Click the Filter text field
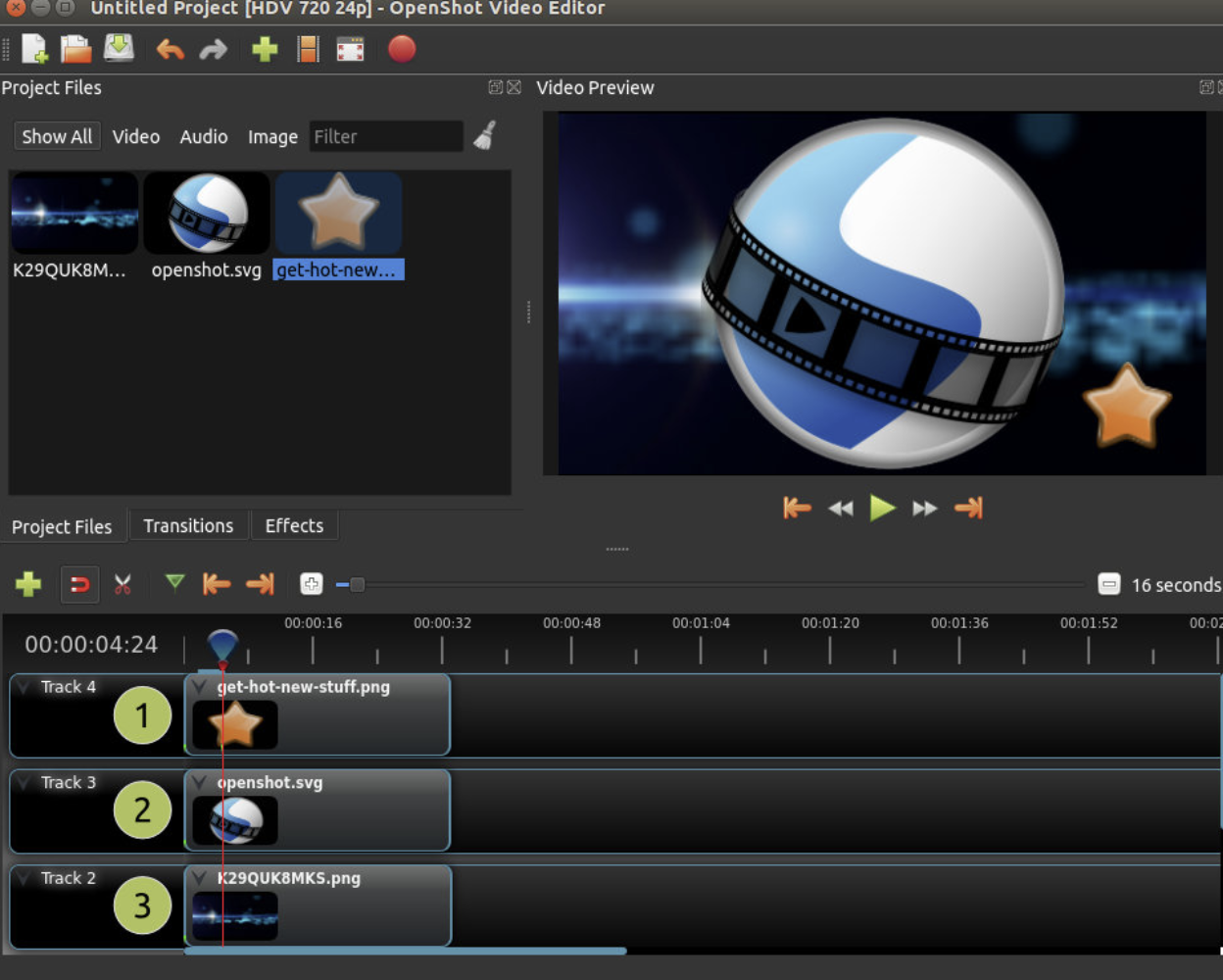 click(386, 137)
